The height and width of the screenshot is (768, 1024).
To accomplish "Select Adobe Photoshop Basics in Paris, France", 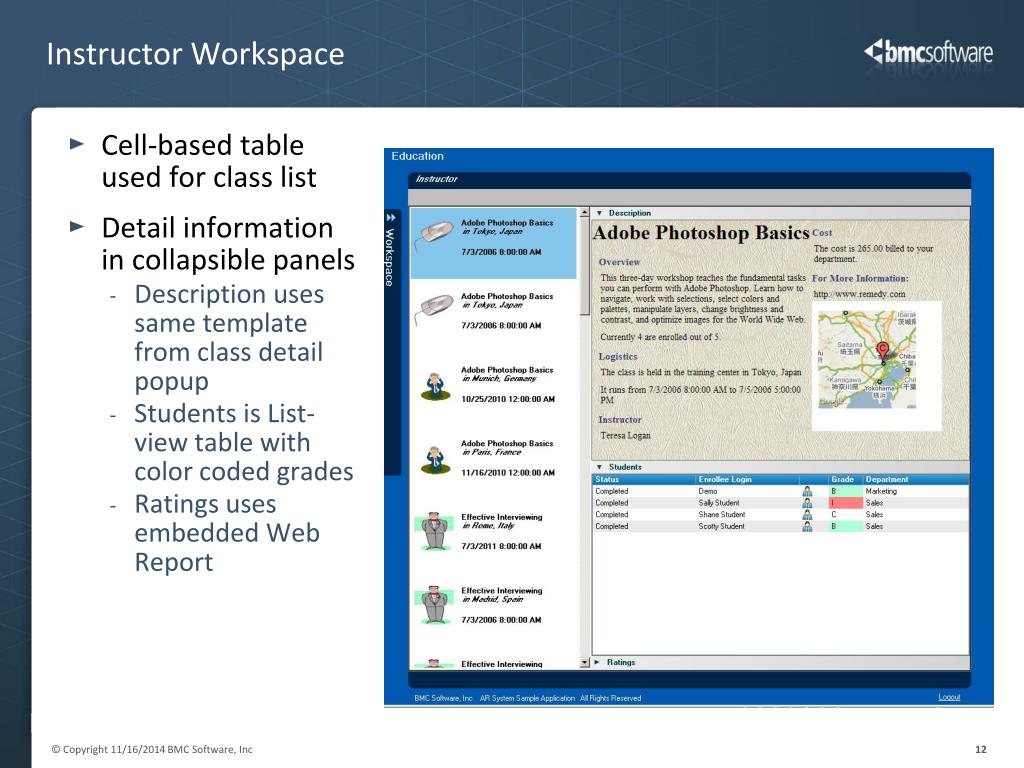I will pos(493,458).
